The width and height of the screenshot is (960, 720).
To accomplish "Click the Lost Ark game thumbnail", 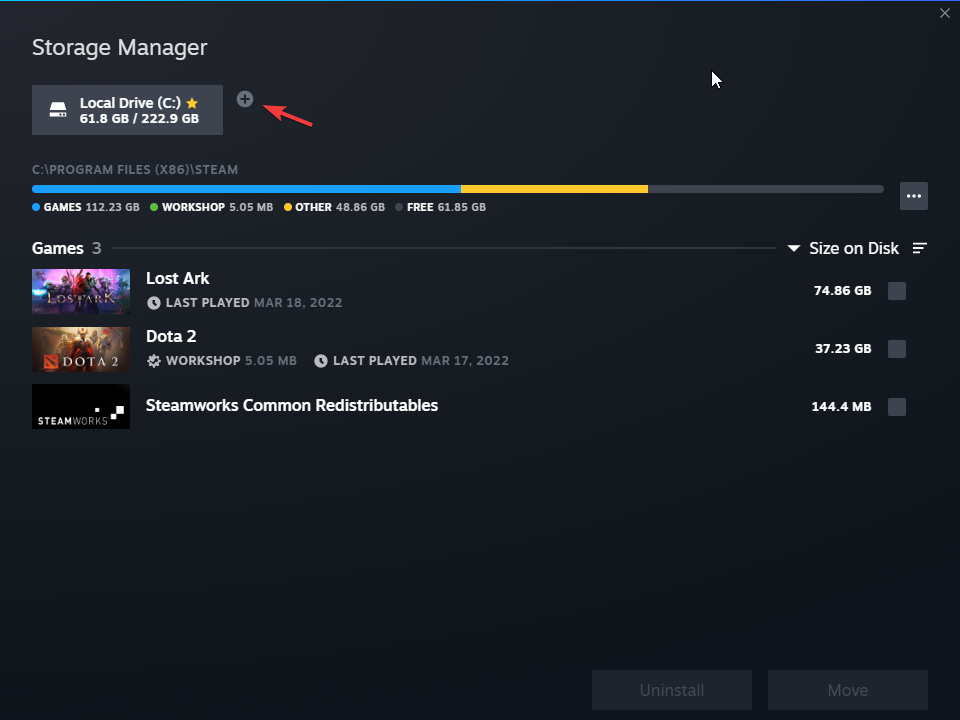I will [x=81, y=291].
